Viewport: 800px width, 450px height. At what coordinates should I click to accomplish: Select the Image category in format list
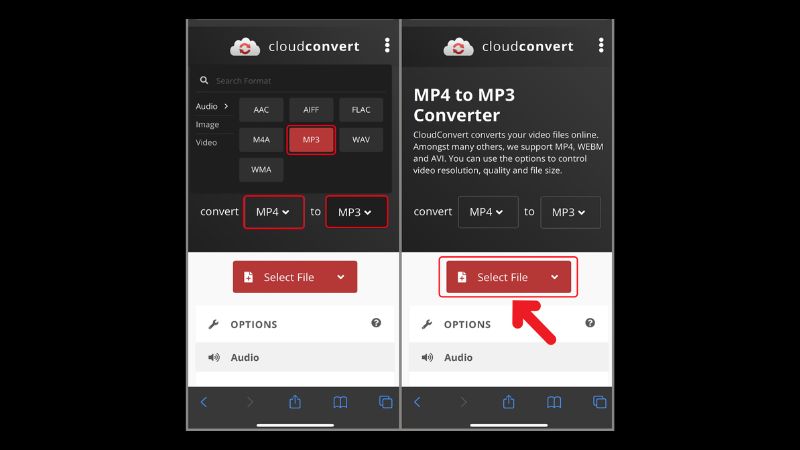coord(207,124)
